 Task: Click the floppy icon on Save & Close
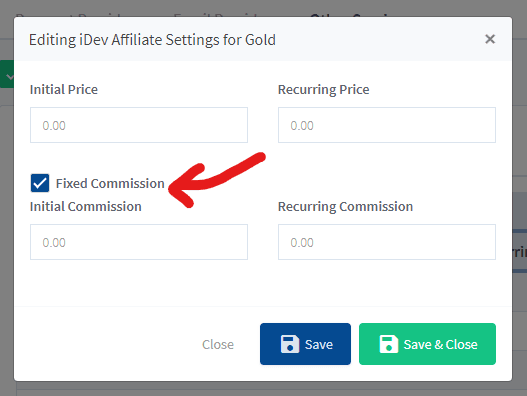pyautogui.click(x=389, y=344)
